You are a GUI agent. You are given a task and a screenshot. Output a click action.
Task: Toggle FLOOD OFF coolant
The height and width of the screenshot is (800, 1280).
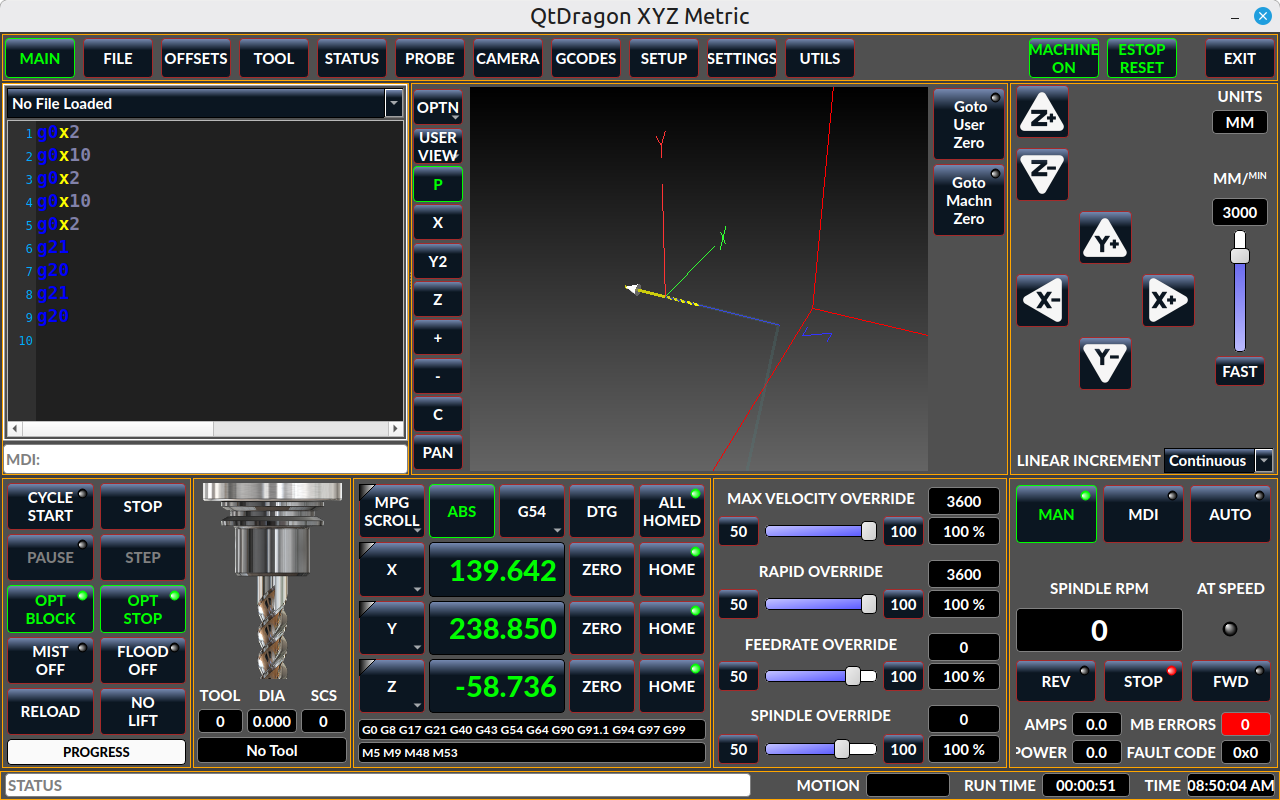143,660
